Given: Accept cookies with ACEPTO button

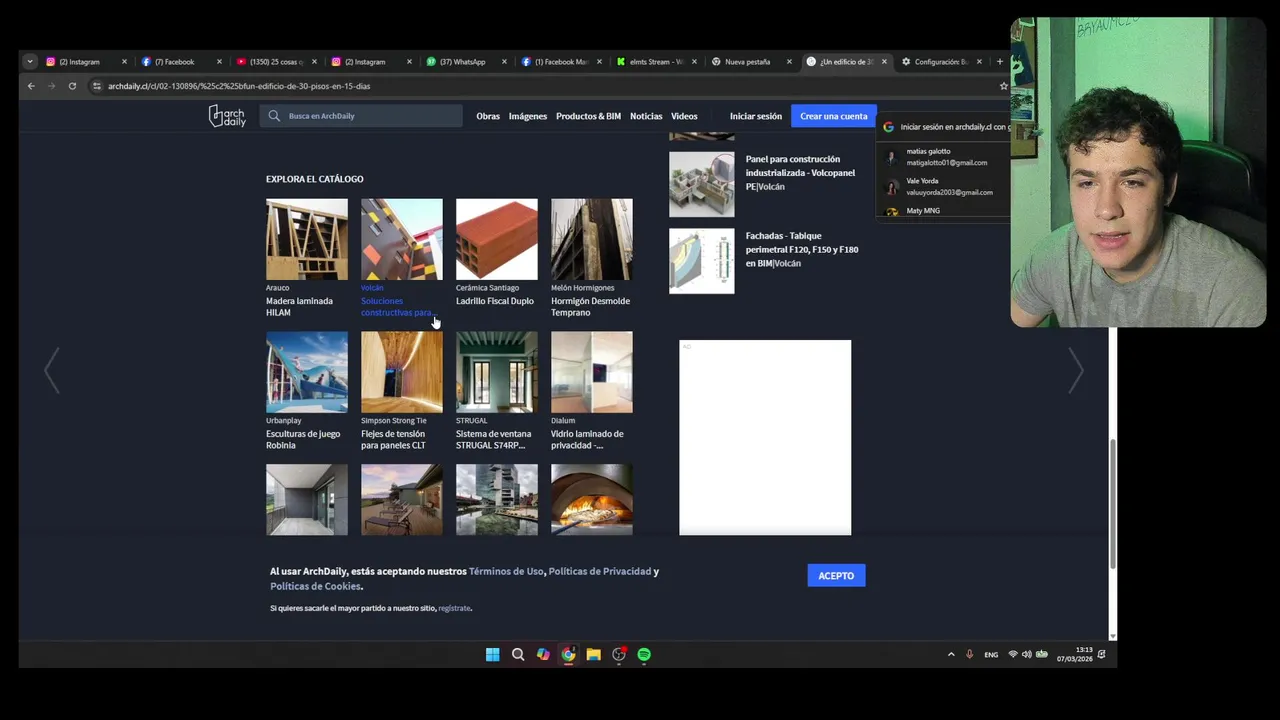Looking at the screenshot, I should (836, 575).
